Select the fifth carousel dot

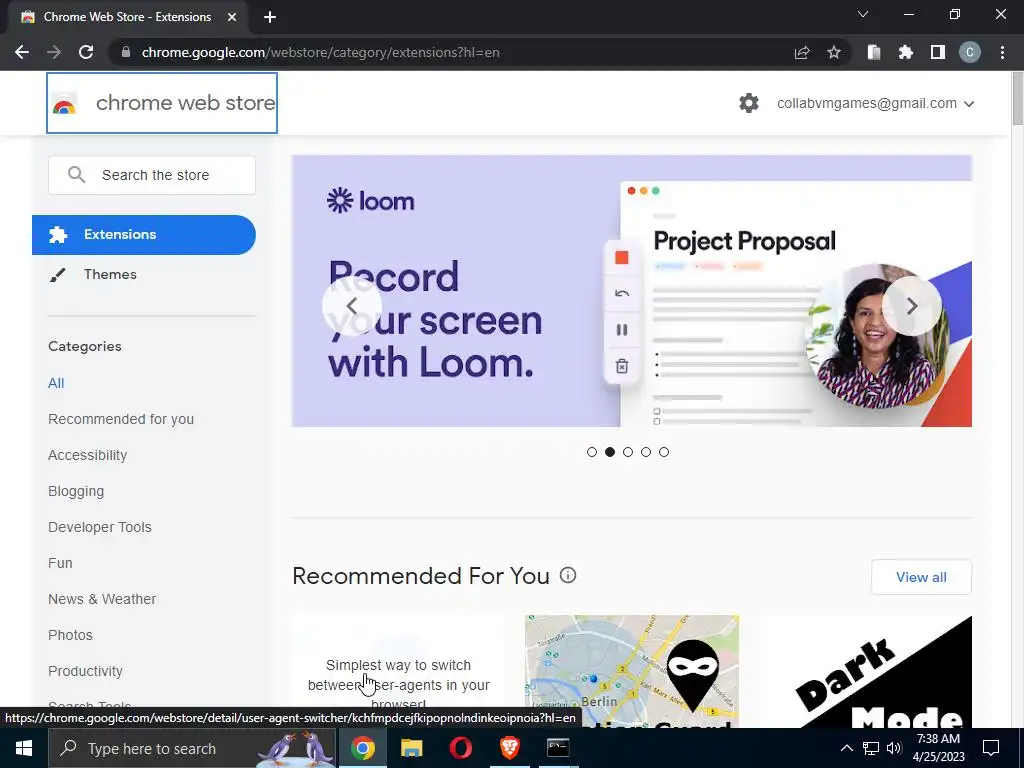(x=664, y=452)
